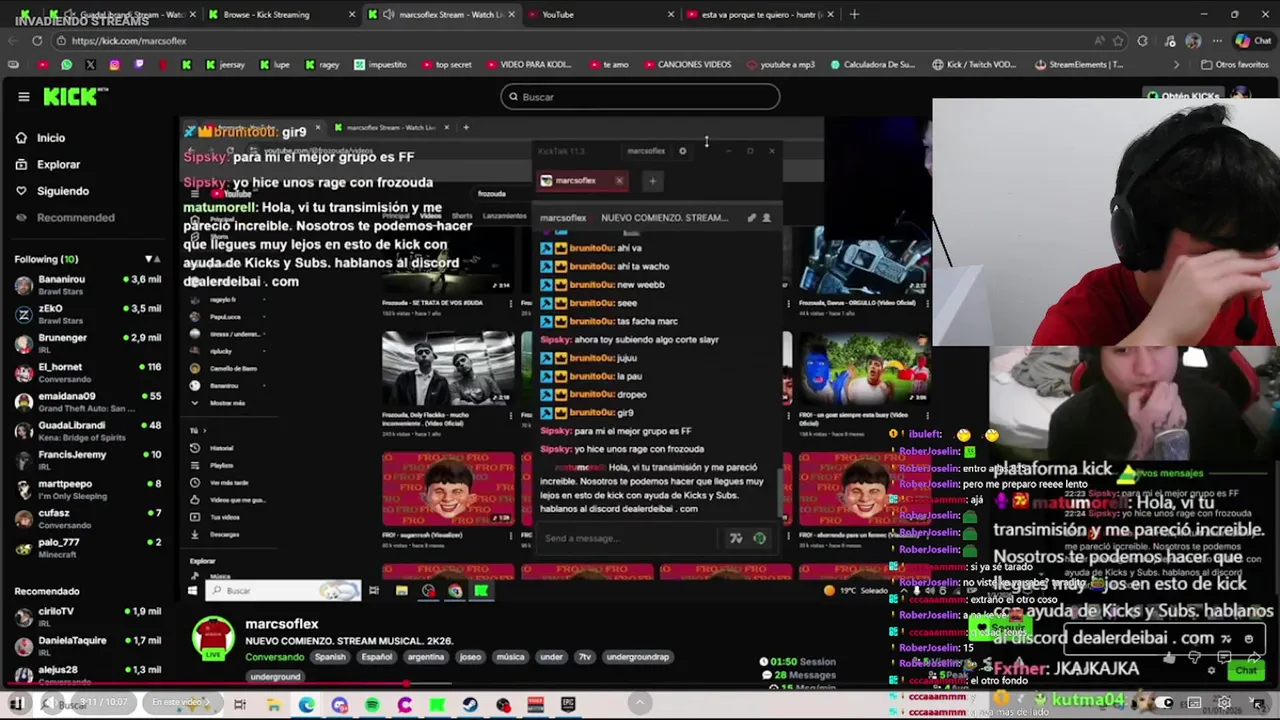Add new chat tab in KickTalk
The width and height of the screenshot is (1280, 720).
tap(652, 181)
